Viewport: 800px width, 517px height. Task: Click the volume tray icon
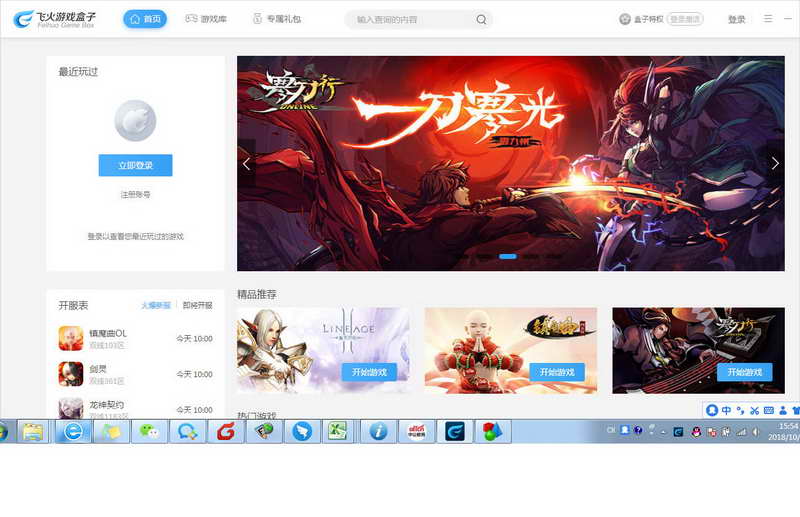coord(756,432)
